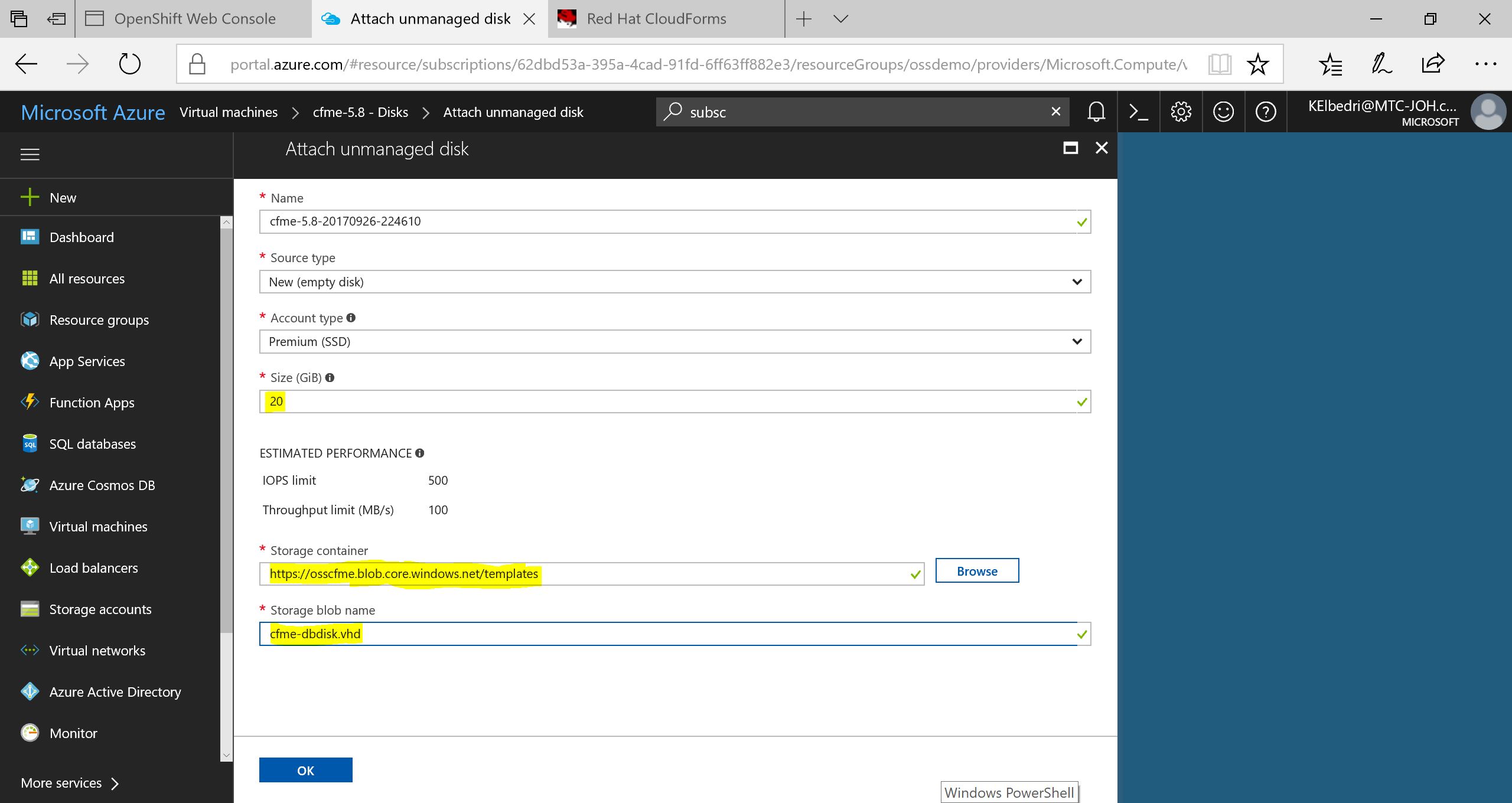Click Account type info icon
This screenshot has height=803, width=1512.
tap(351, 318)
